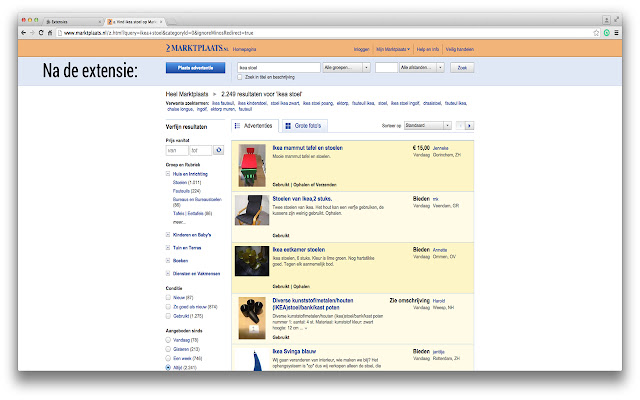
Task: Bookmark page with the star icon
Action: click(x=596, y=33)
